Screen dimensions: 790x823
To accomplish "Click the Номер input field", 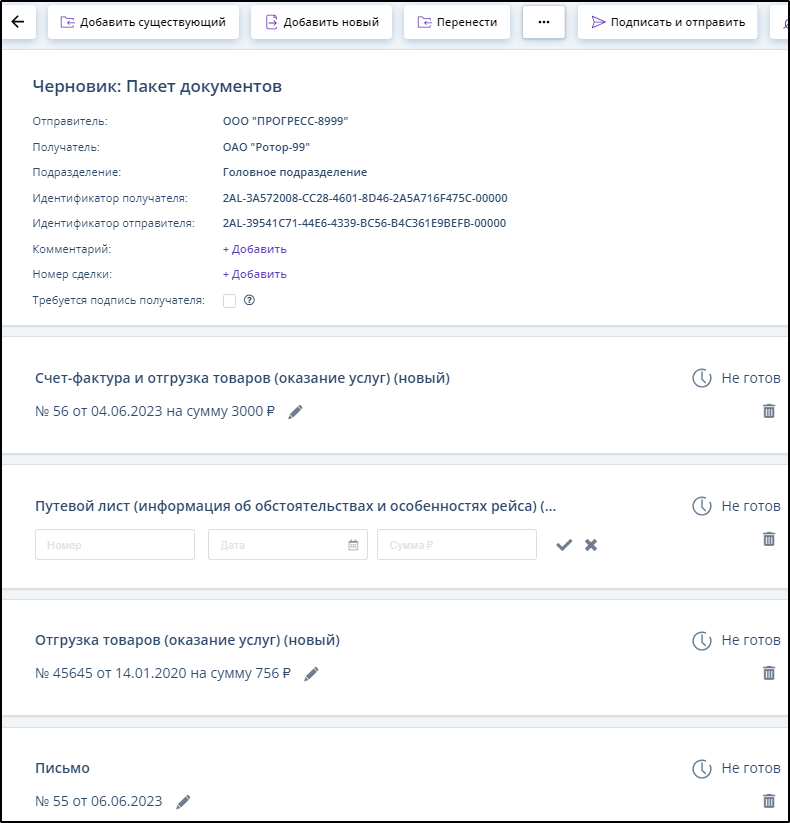I will 115,545.
